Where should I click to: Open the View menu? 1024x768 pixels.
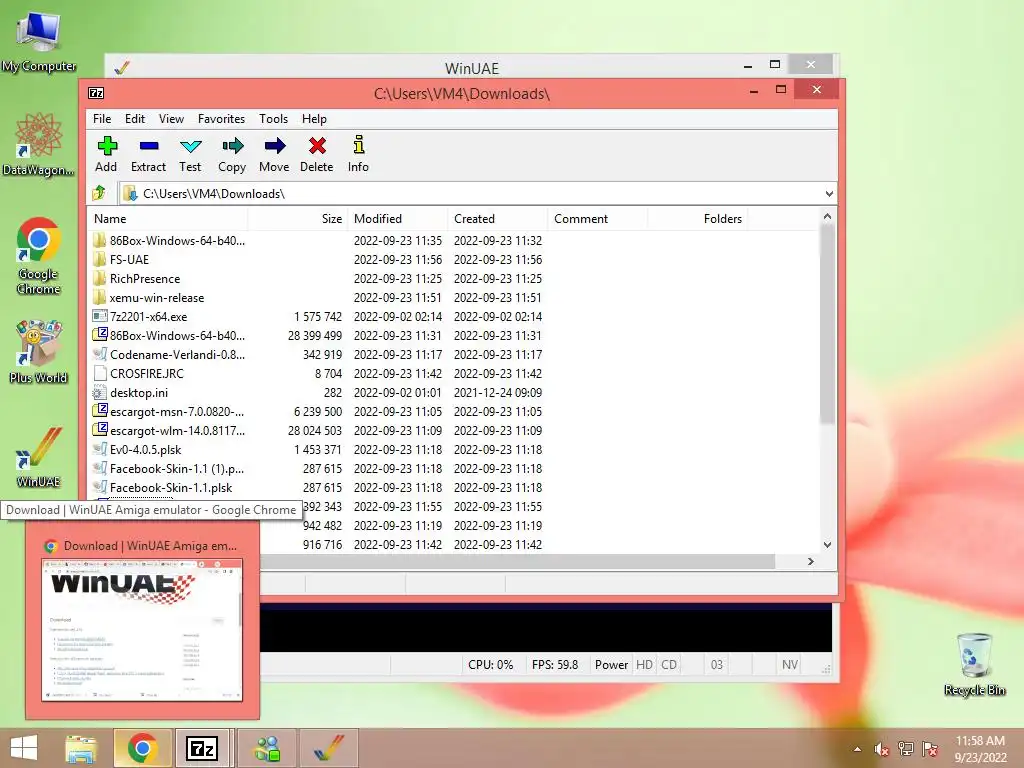click(x=171, y=119)
